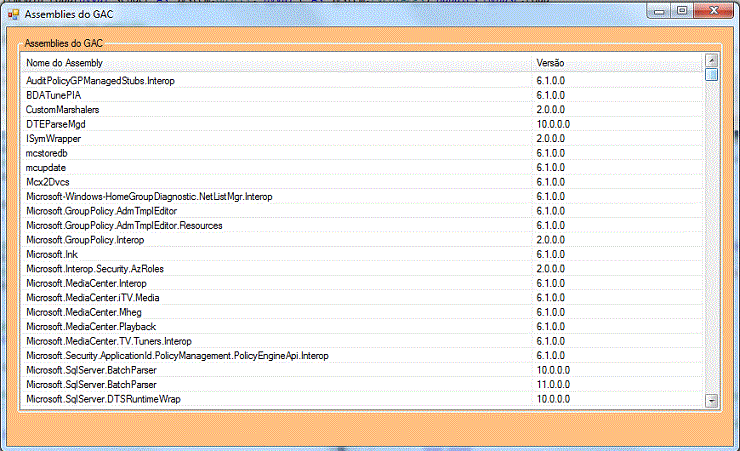Click version 10.0.0.0 of Microsoft.SqlServer.DTSRuntimeWrap
Viewport: 740px width, 451px height.
[553, 399]
